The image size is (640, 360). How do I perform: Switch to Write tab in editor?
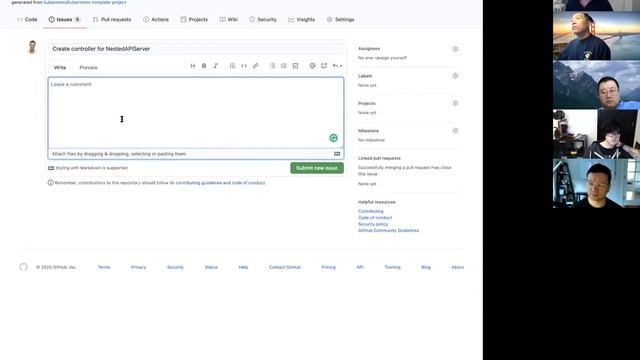tap(60, 67)
